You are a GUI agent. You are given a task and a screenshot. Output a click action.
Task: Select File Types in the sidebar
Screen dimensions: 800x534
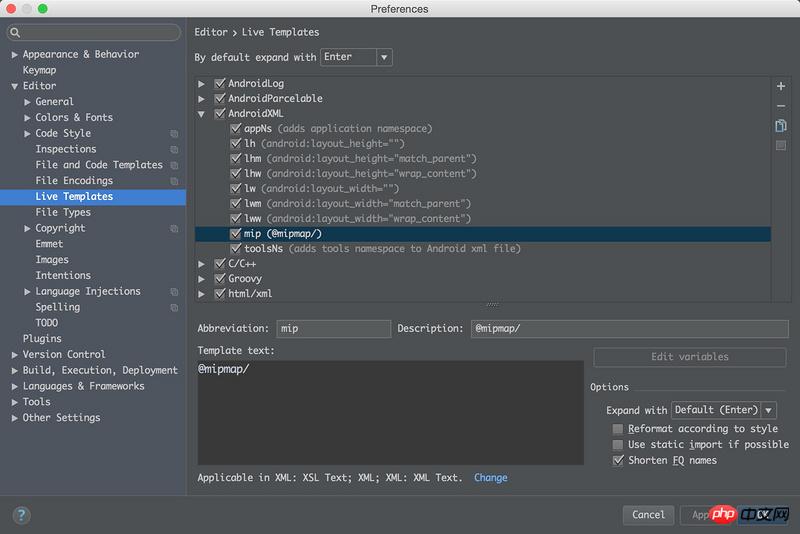[63, 212]
